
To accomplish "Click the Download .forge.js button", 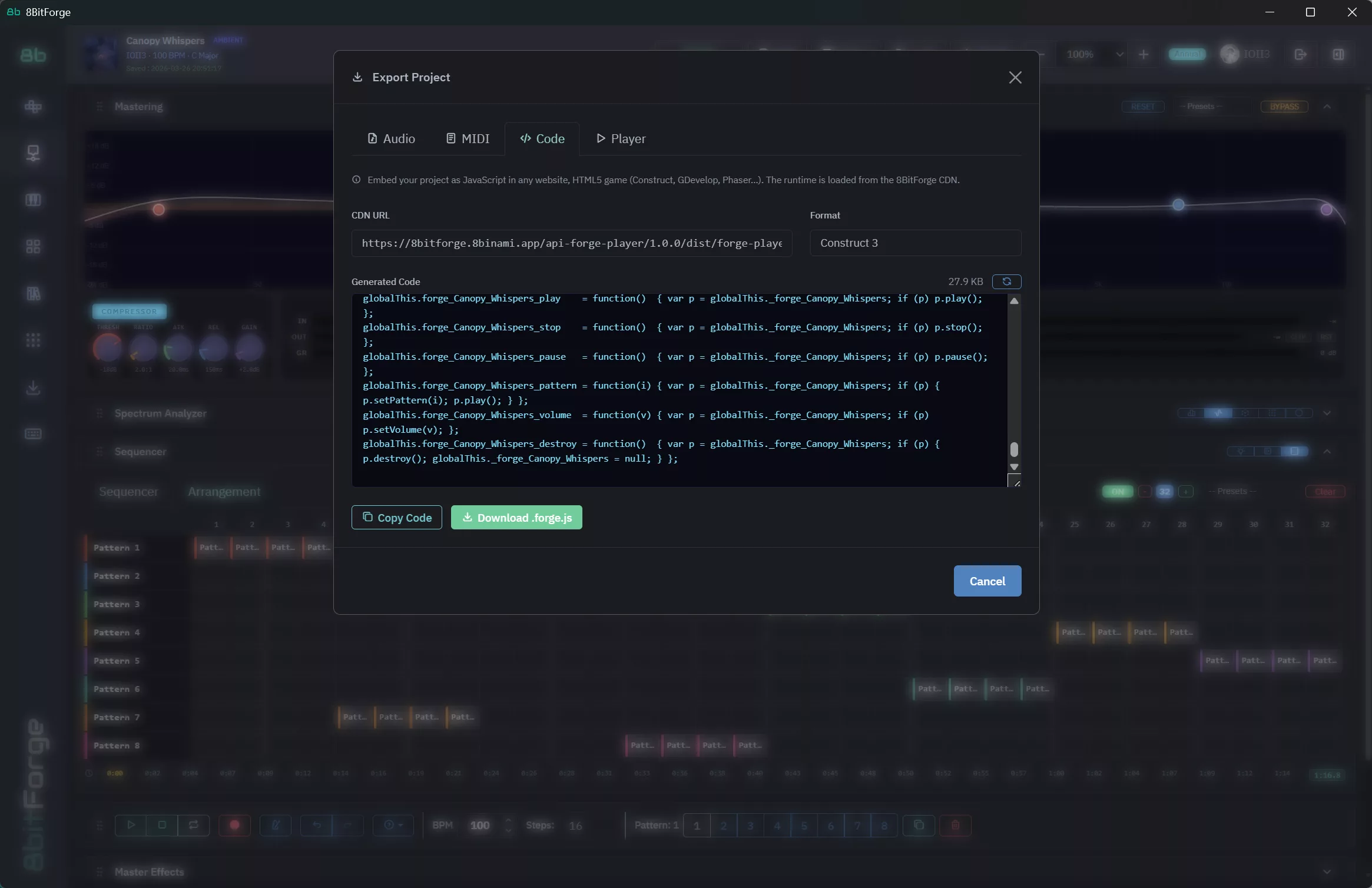I will [516, 517].
